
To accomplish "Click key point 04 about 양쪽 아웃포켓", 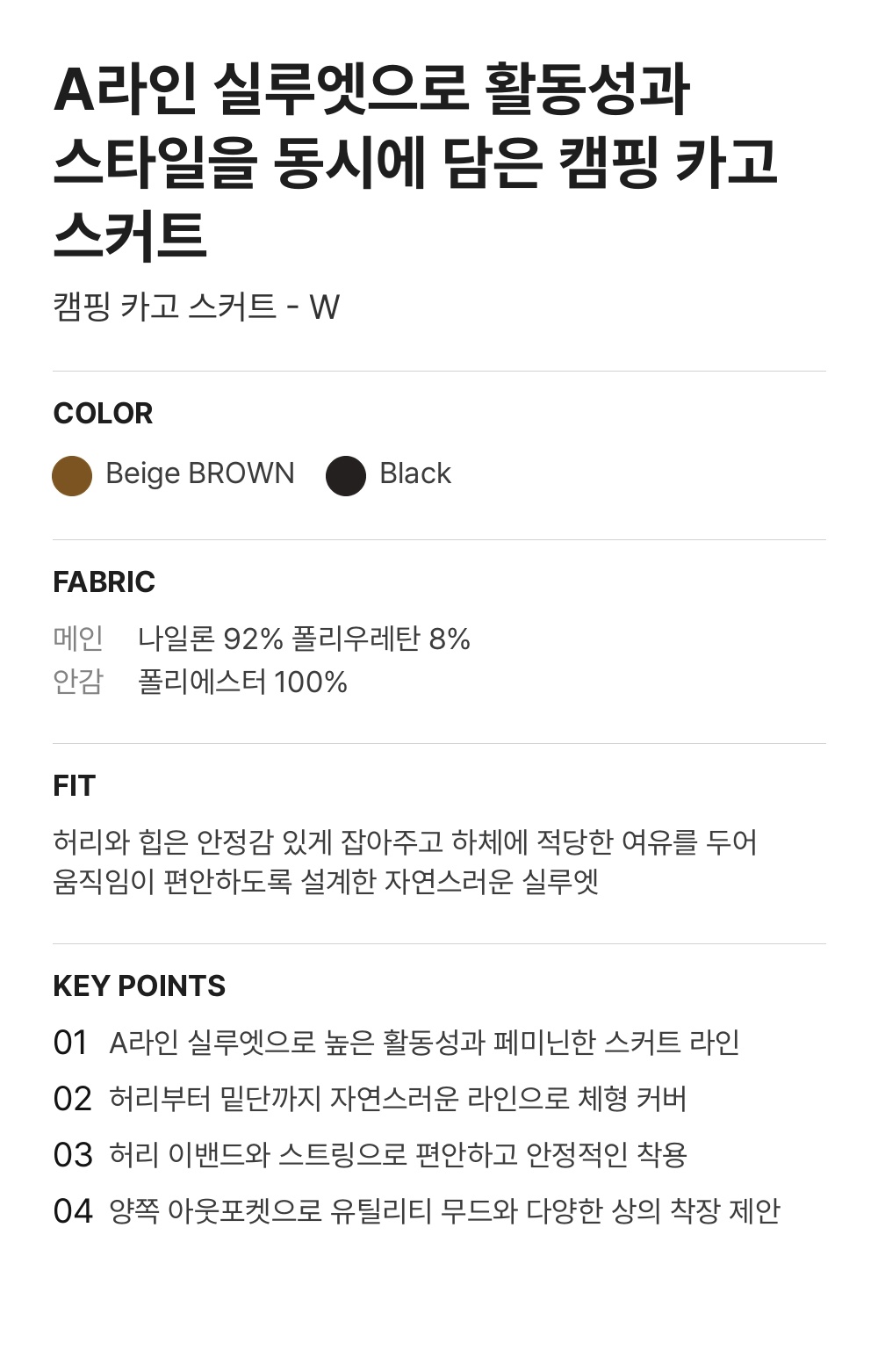I will point(444,1211).
